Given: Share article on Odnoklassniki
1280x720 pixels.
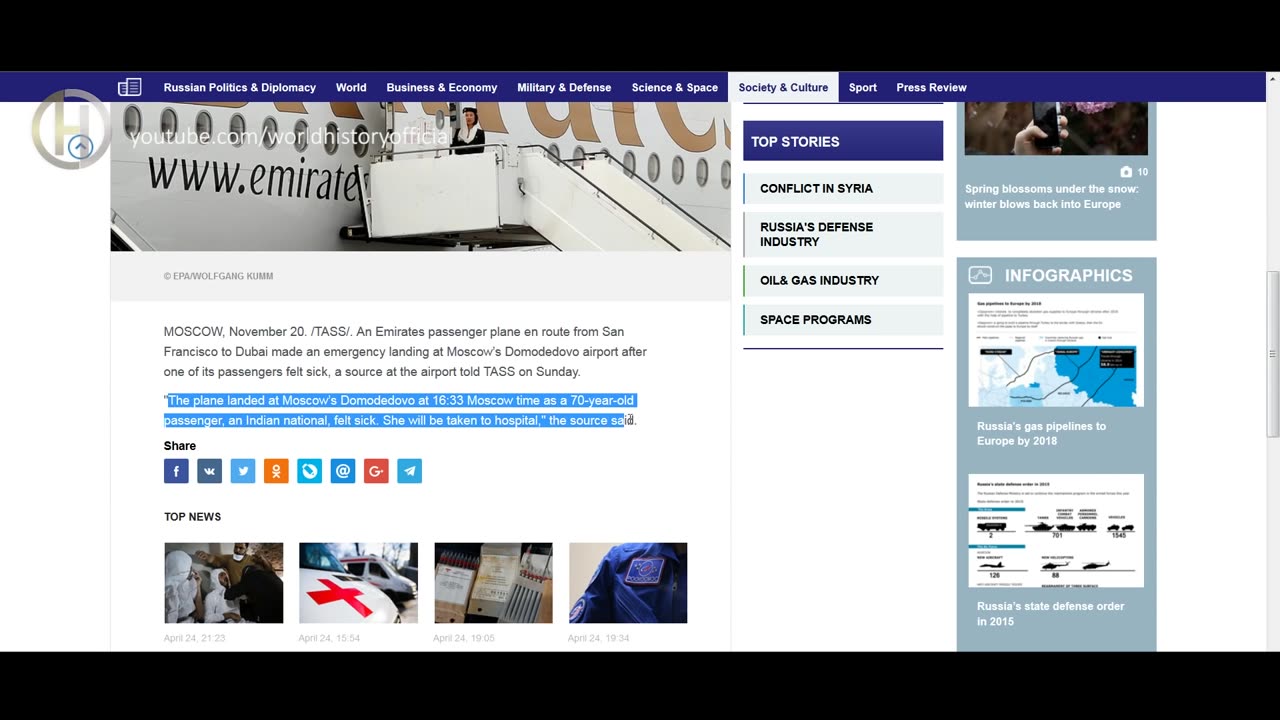Looking at the screenshot, I should [x=276, y=471].
